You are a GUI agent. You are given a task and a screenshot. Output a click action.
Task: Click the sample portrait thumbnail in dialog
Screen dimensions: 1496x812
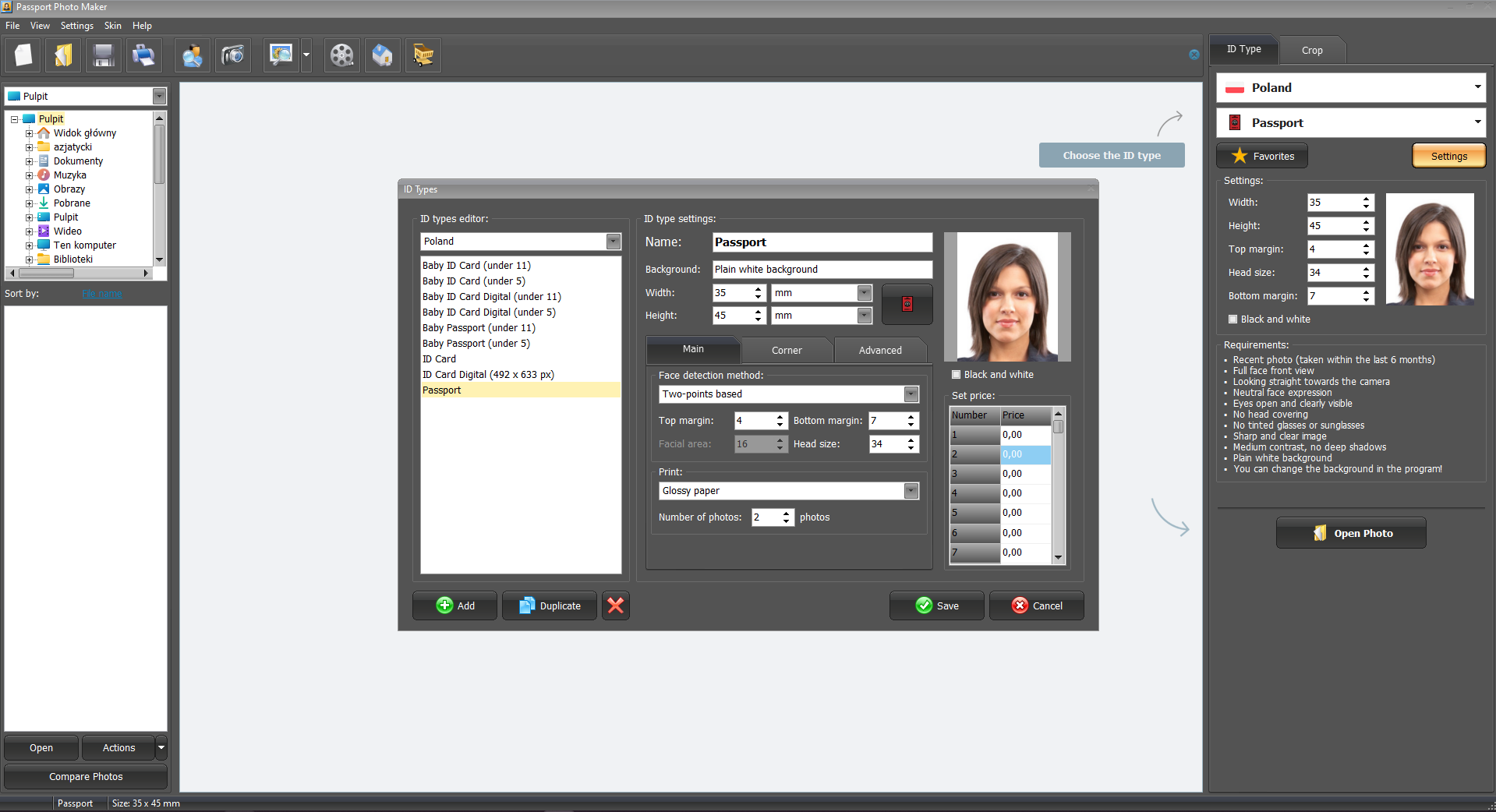coord(1007,297)
